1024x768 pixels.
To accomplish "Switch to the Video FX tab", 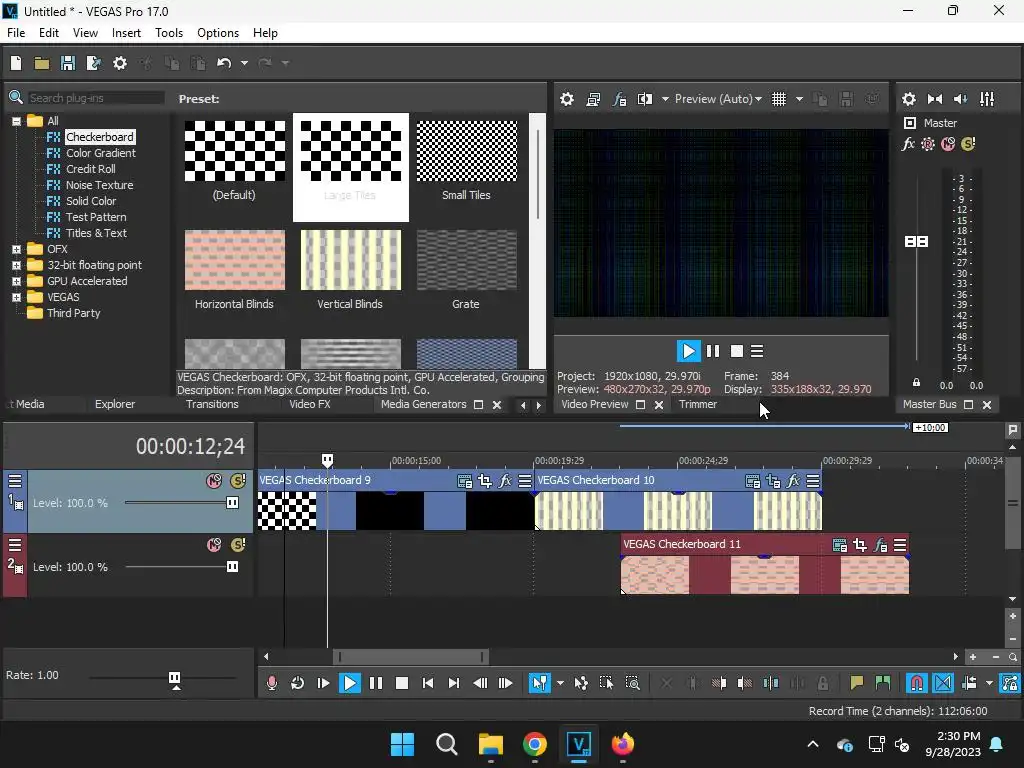I will point(310,404).
